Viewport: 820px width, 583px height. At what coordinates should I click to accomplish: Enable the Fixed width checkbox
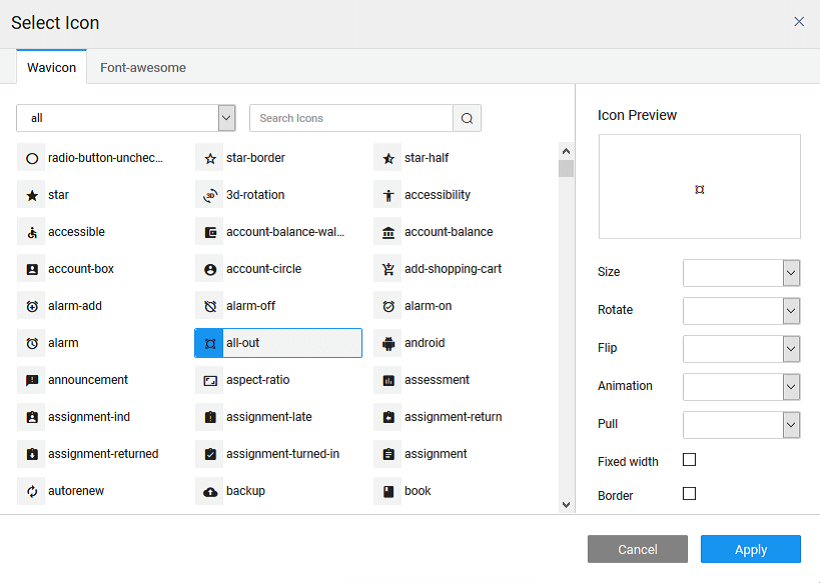(689, 460)
